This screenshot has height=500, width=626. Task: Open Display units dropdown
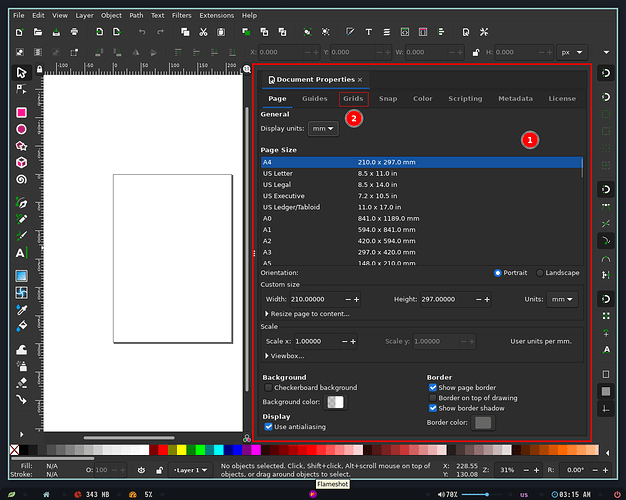pos(323,129)
